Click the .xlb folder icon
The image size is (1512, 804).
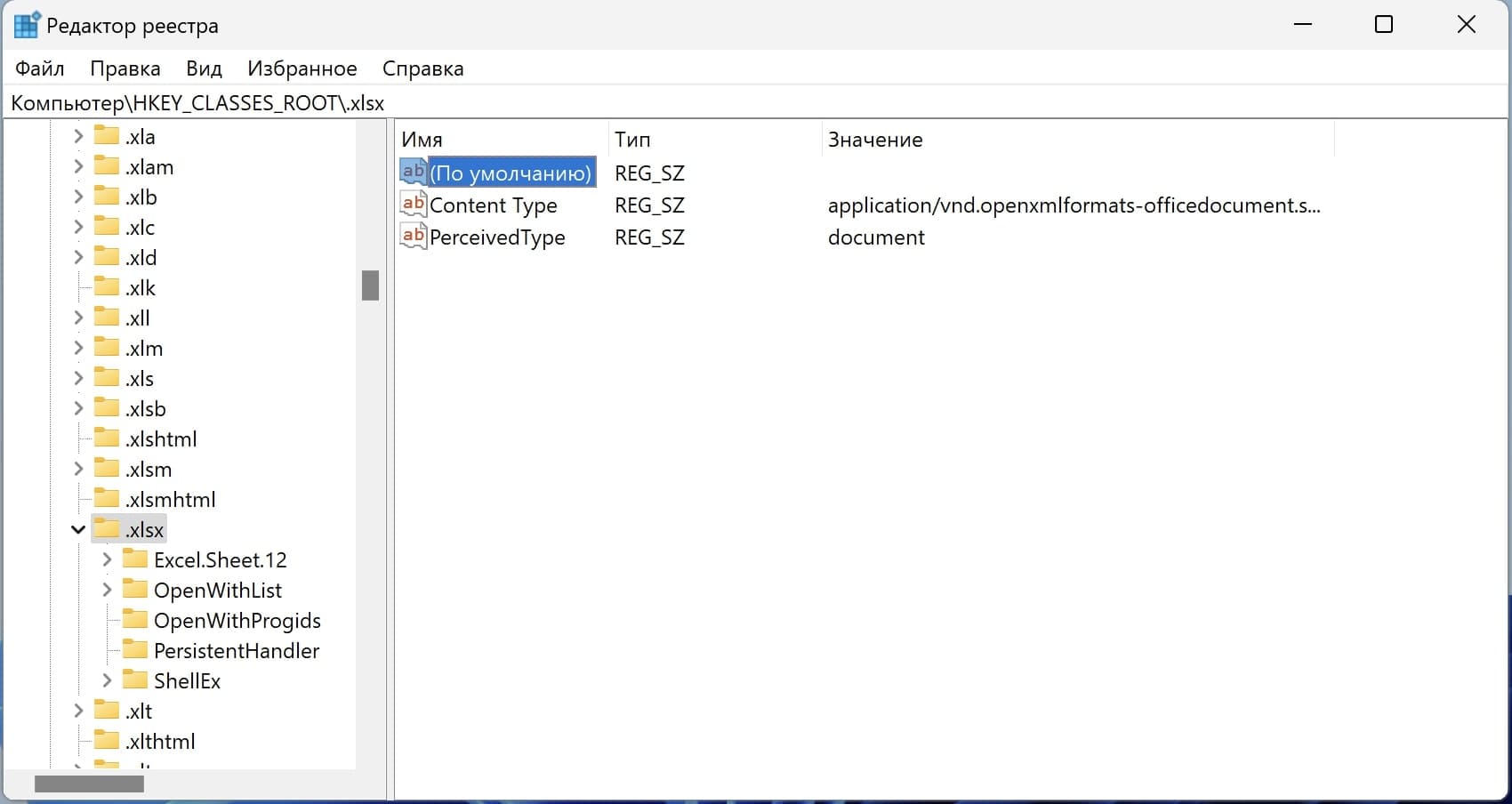107,196
